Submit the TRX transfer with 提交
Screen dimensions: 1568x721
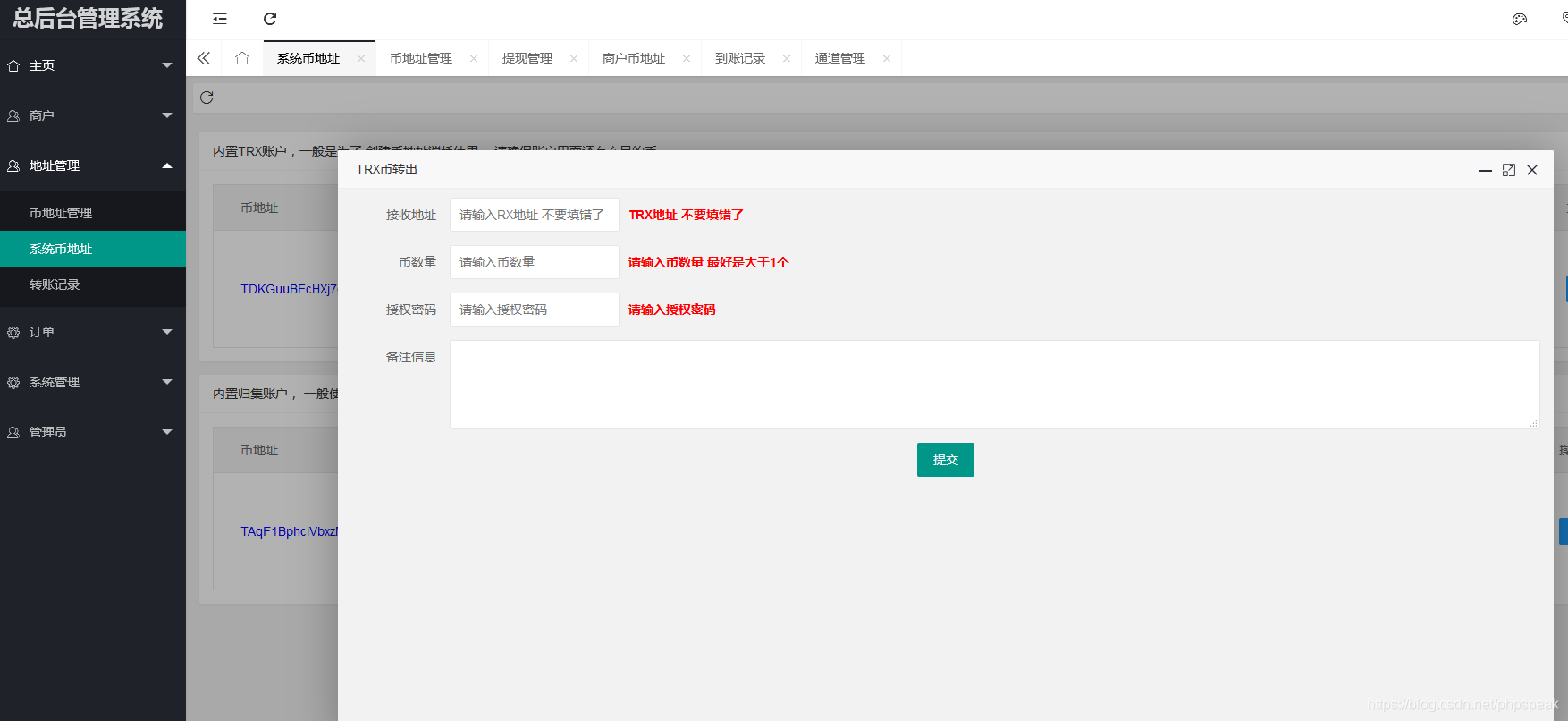point(946,460)
